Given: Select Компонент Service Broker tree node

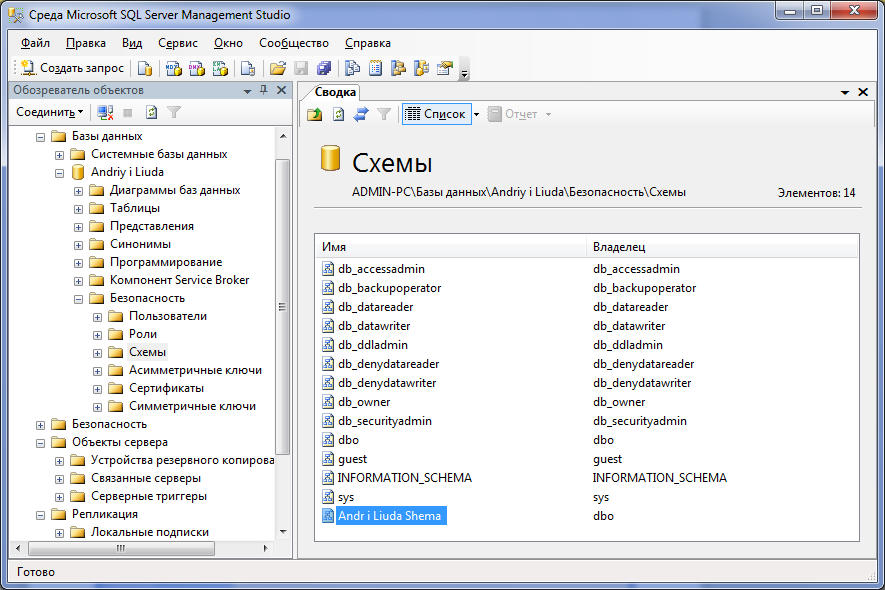Looking at the screenshot, I should click(x=179, y=280).
